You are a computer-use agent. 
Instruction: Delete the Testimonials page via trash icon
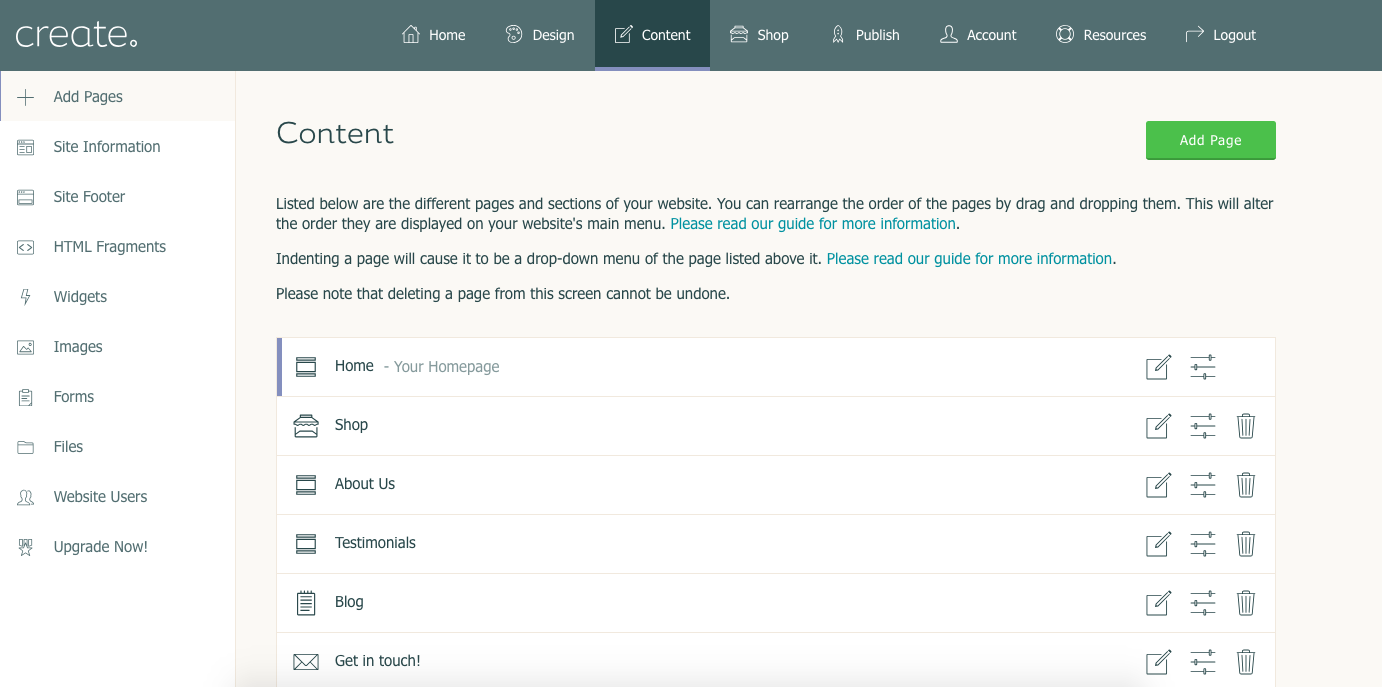(x=1246, y=544)
